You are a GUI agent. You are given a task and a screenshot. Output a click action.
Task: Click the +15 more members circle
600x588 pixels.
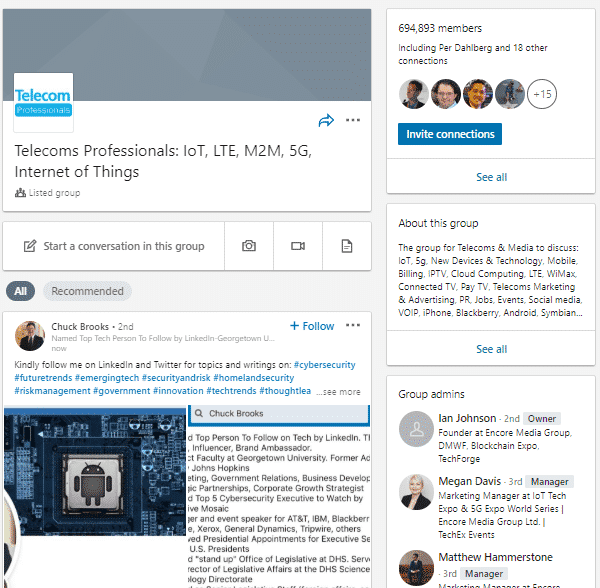542,94
